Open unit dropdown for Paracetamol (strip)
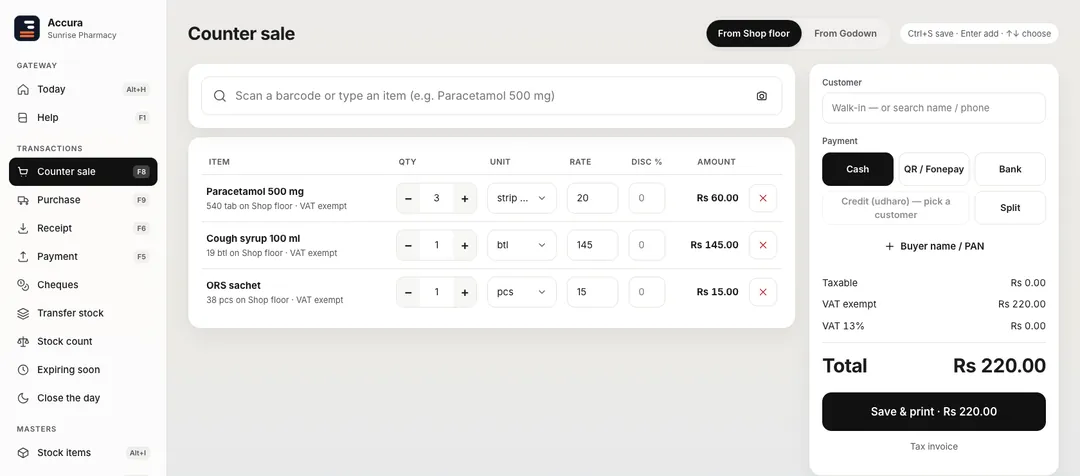 [x=521, y=198]
